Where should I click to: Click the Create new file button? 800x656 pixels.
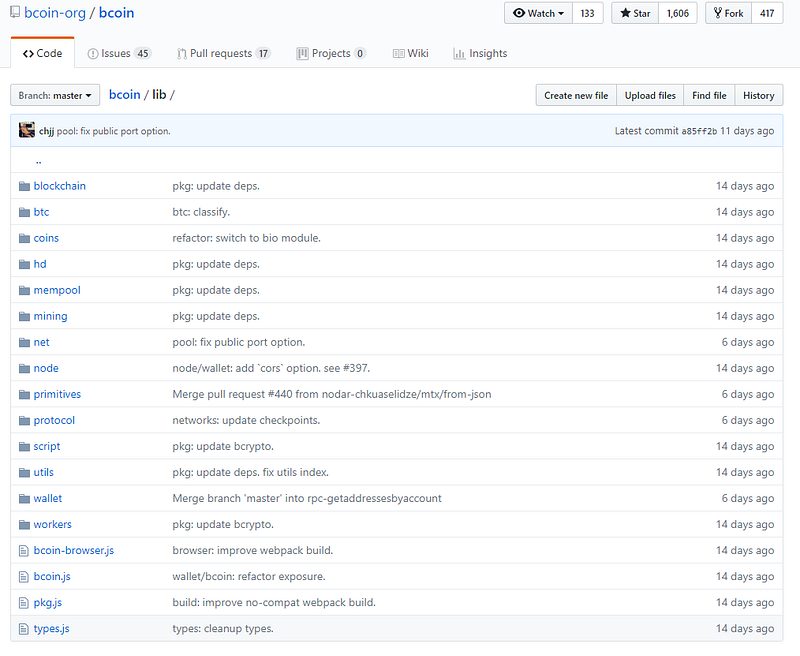point(576,96)
